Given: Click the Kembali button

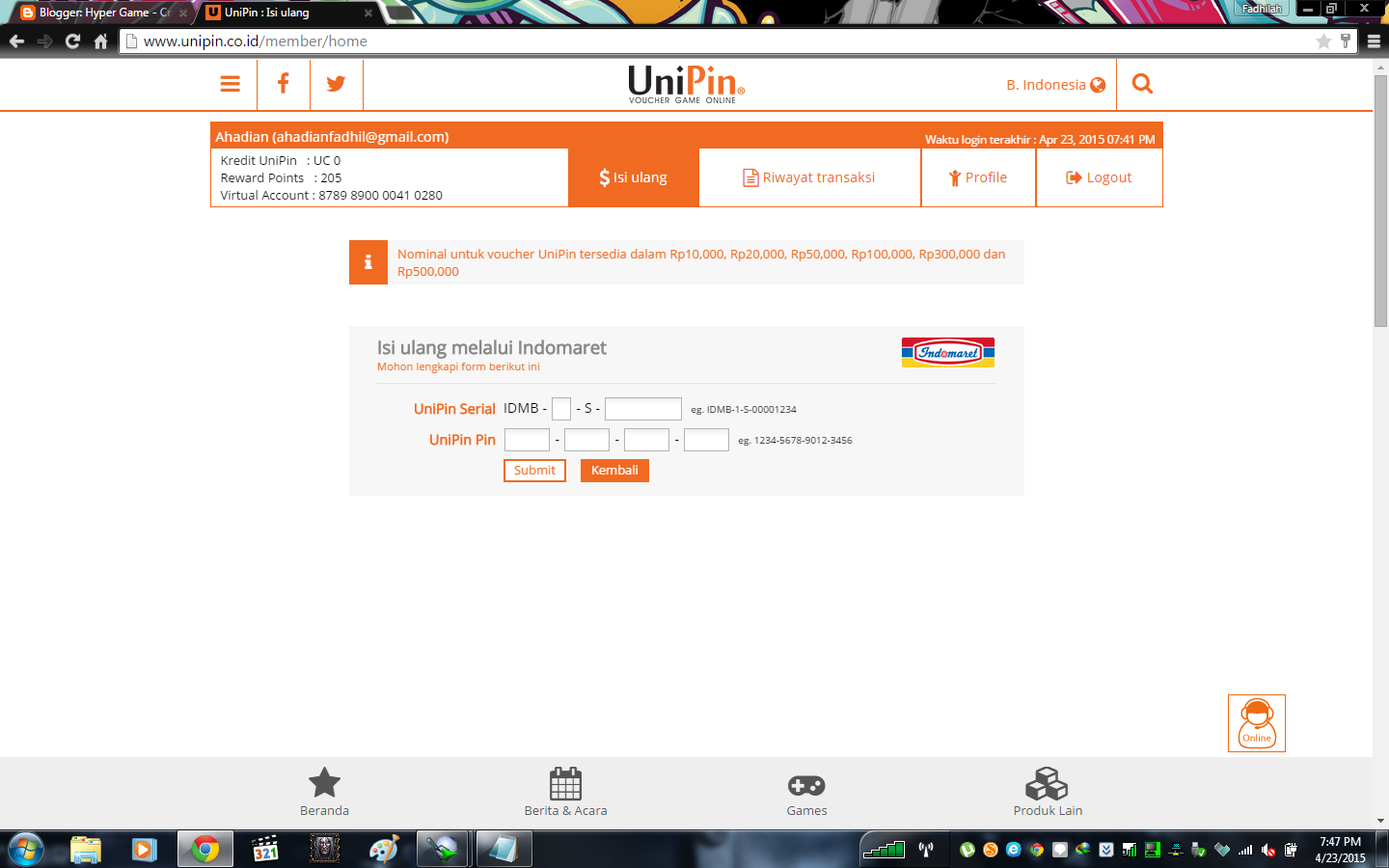Looking at the screenshot, I should coord(614,471).
